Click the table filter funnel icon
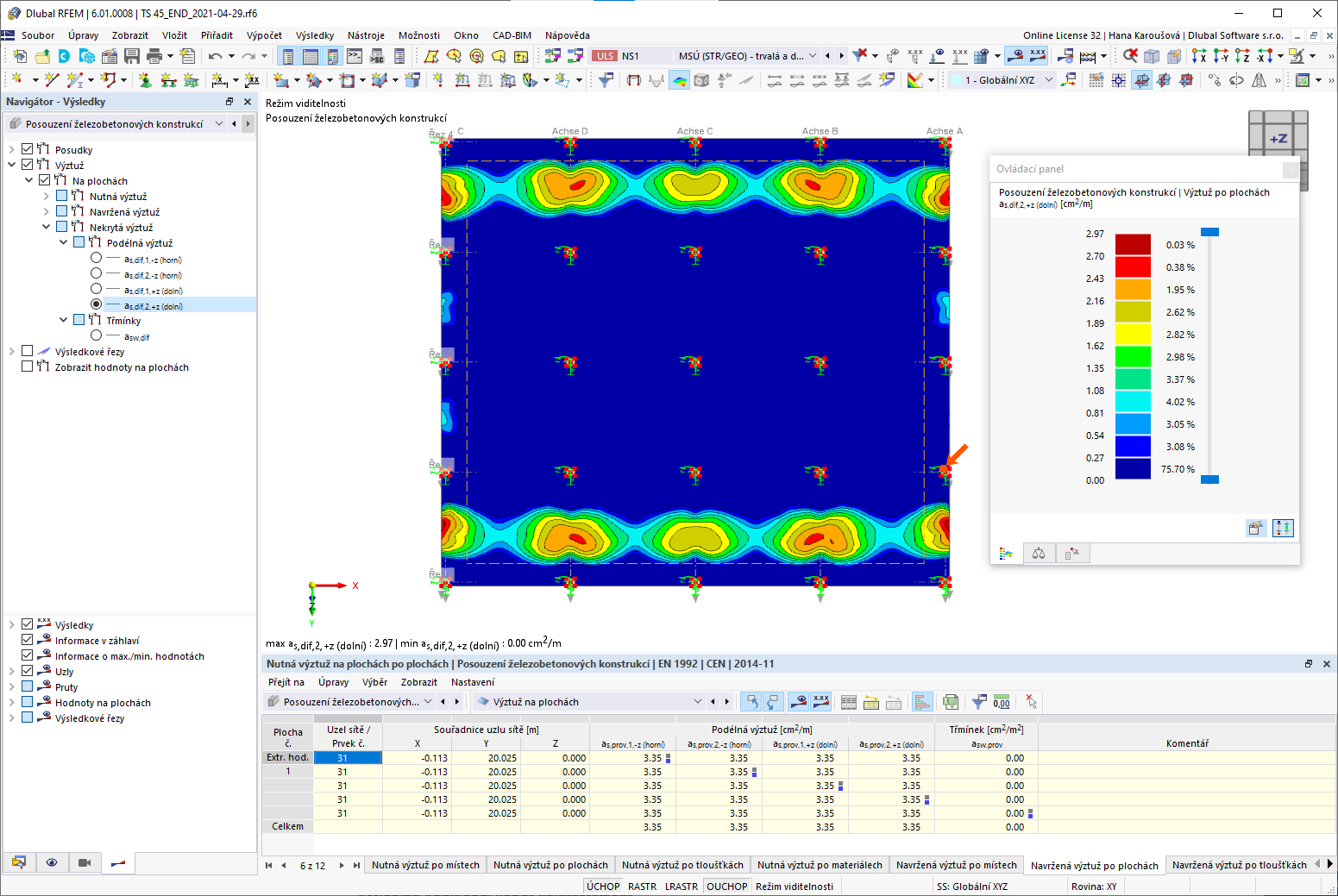 point(979,702)
